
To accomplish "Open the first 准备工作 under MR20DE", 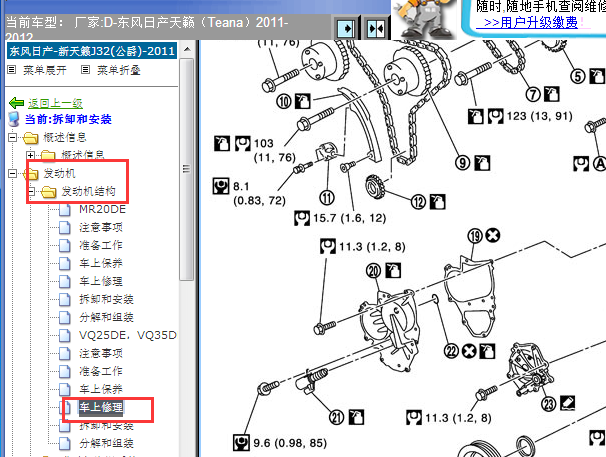I will pyautogui.click(x=101, y=245).
